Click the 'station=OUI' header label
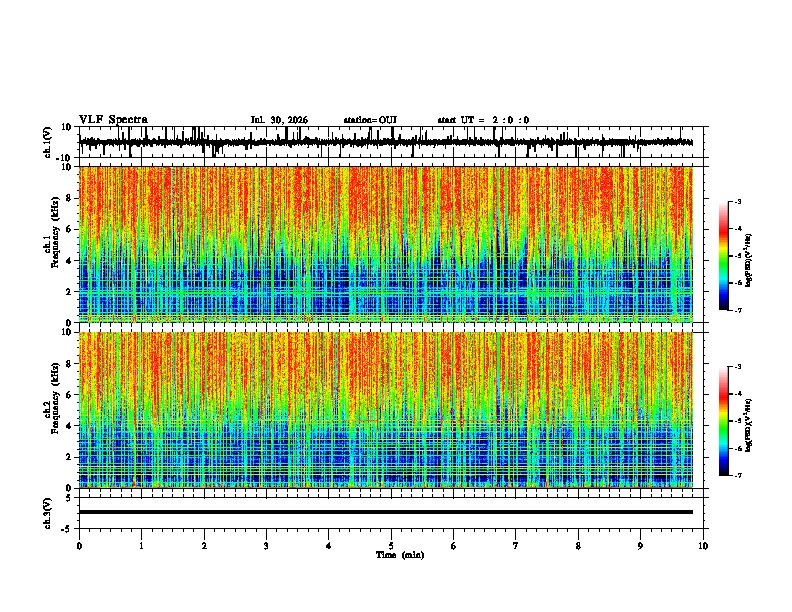The height and width of the screenshot is (612, 792). point(370,120)
